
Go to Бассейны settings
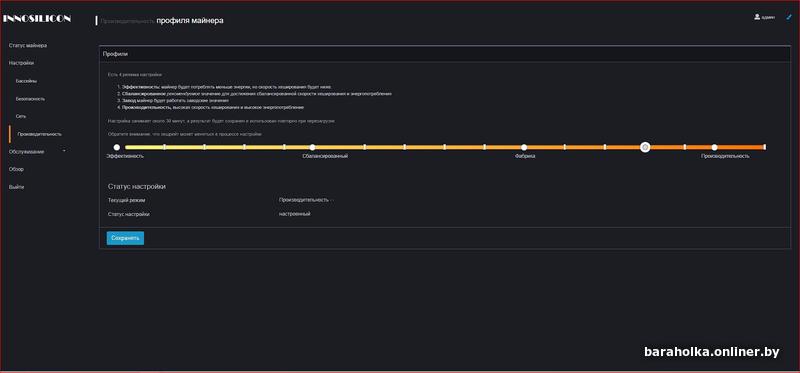(x=27, y=81)
